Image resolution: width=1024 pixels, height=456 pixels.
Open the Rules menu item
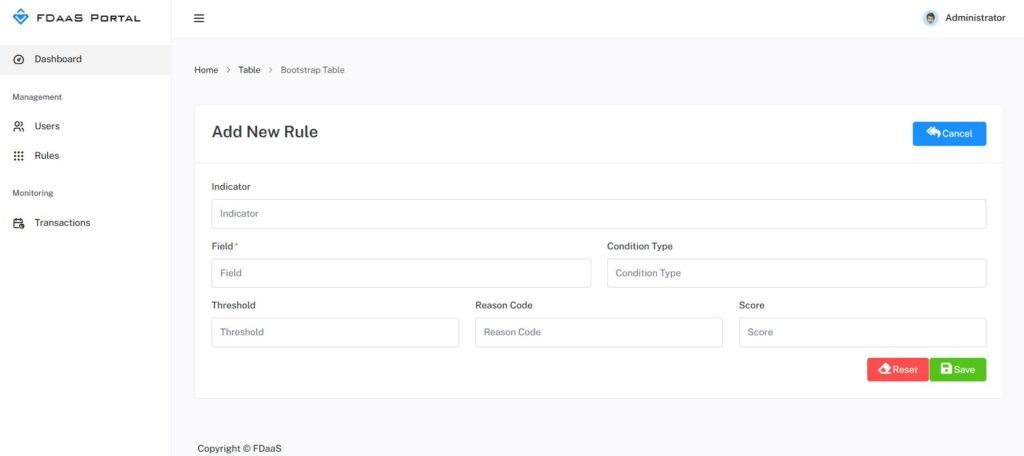(47, 156)
